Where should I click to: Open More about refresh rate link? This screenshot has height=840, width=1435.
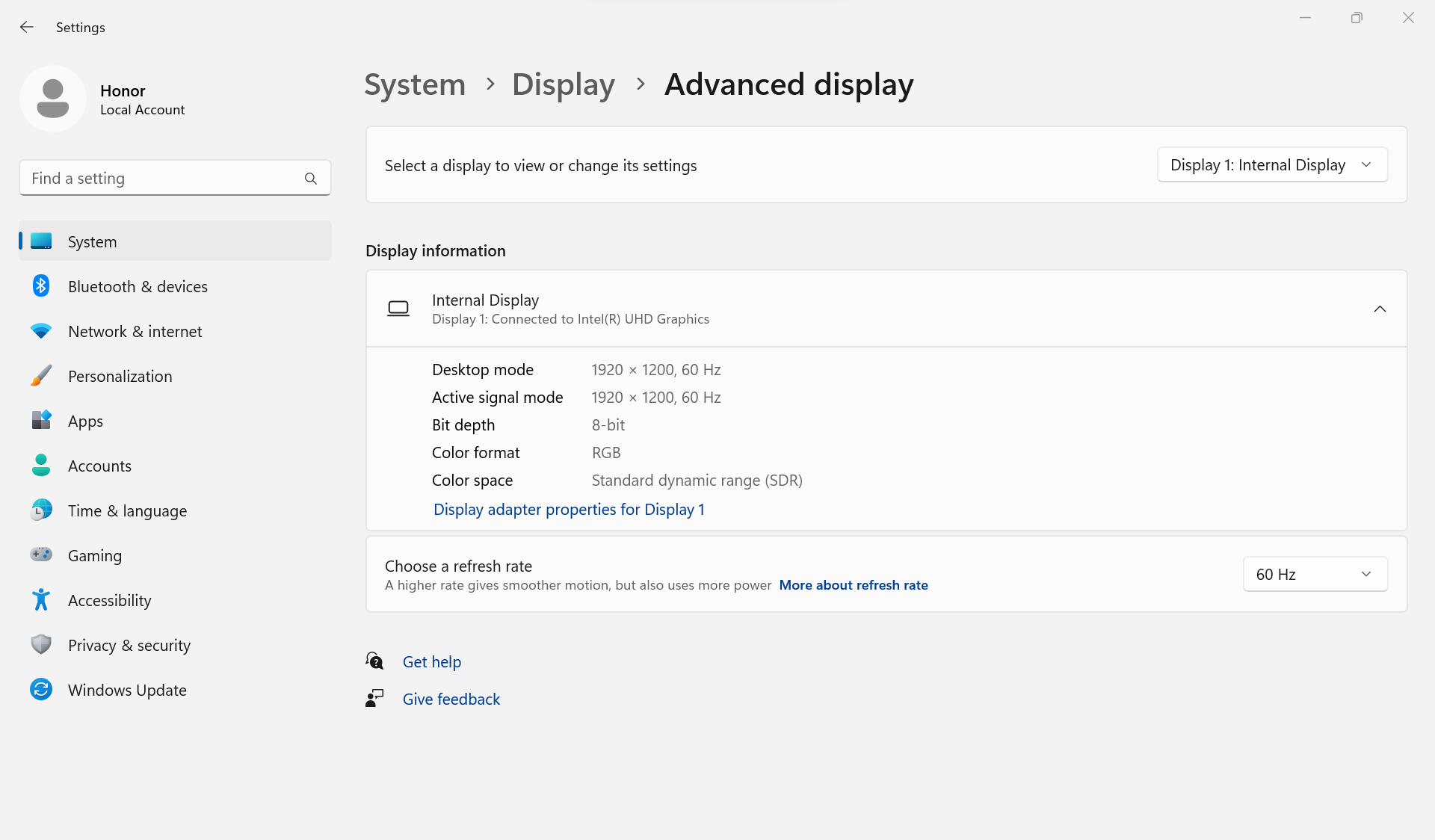tap(854, 585)
